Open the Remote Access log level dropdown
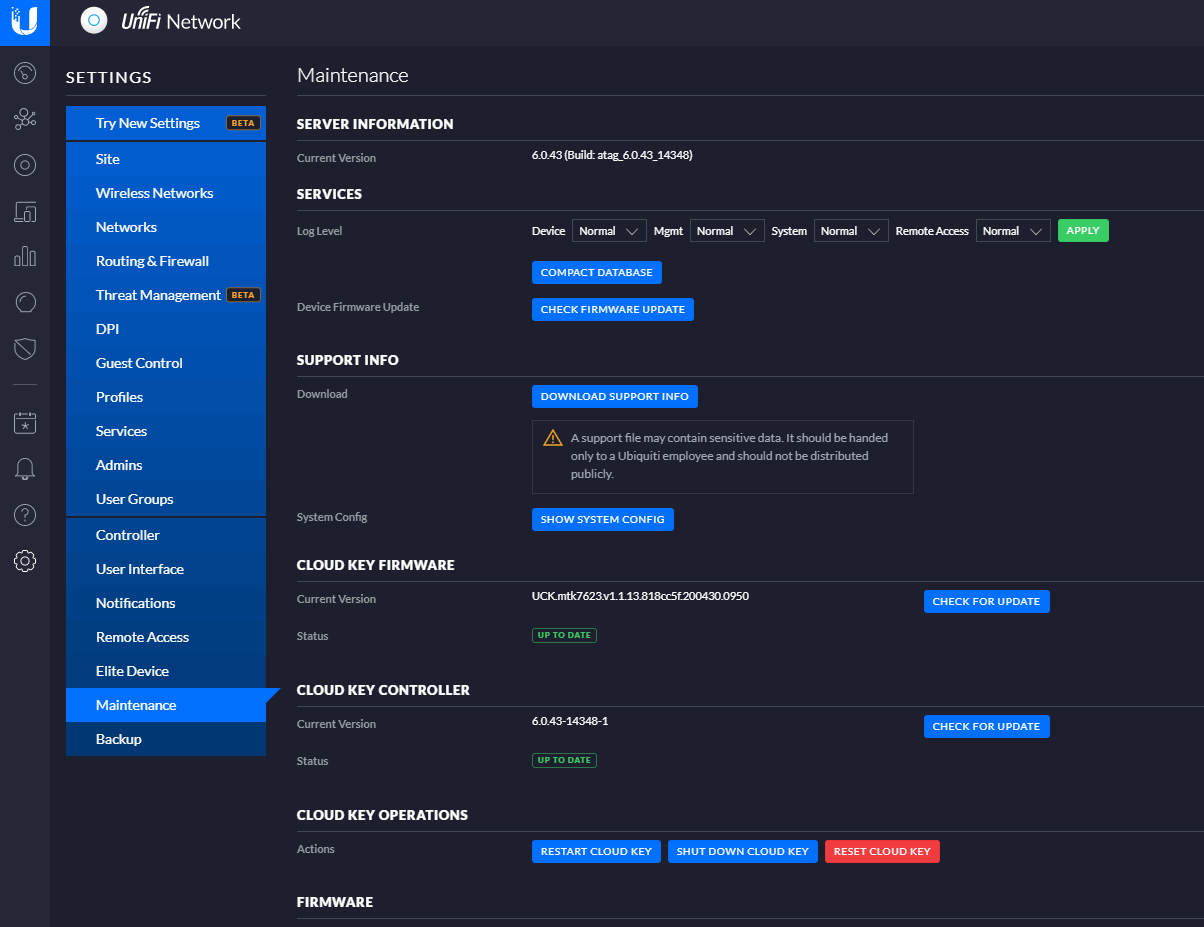Viewport: 1204px width, 927px height. (1013, 231)
